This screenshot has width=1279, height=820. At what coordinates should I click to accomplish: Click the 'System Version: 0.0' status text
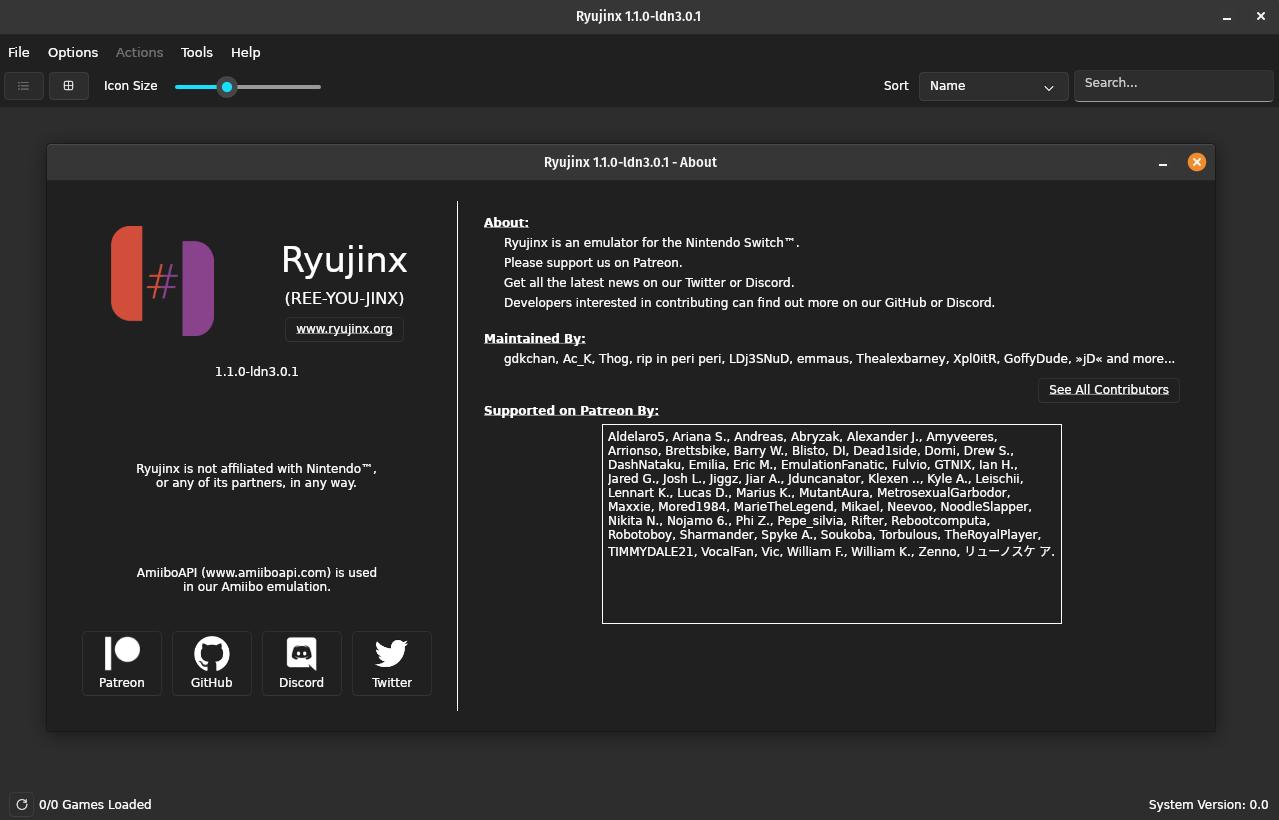(1208, 804)
